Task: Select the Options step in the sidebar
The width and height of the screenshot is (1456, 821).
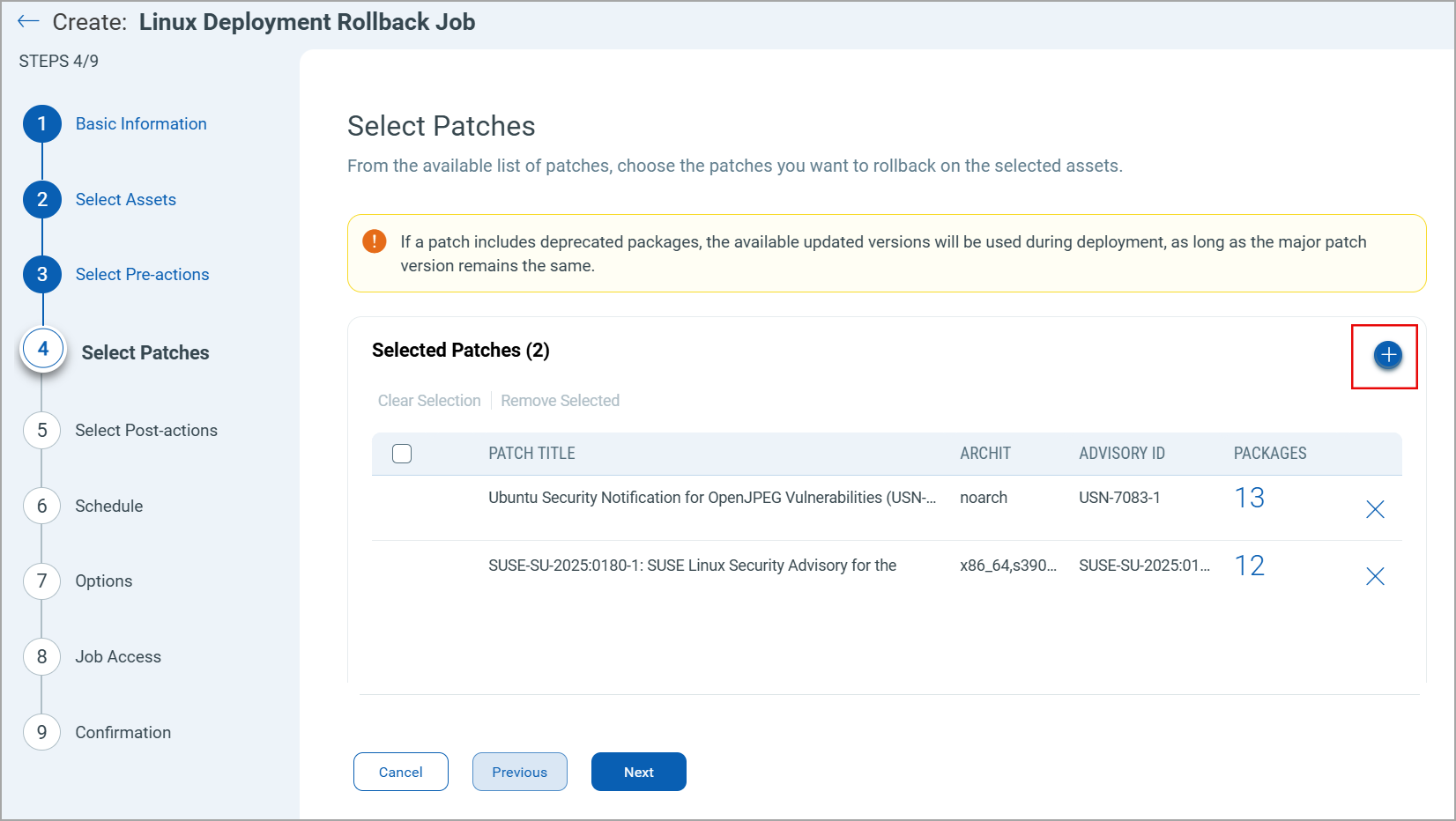Action: tap(41, 581)
